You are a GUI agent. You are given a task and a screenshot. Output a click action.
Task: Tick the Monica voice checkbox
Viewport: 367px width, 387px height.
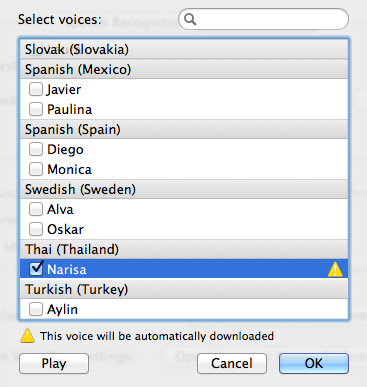36,169
